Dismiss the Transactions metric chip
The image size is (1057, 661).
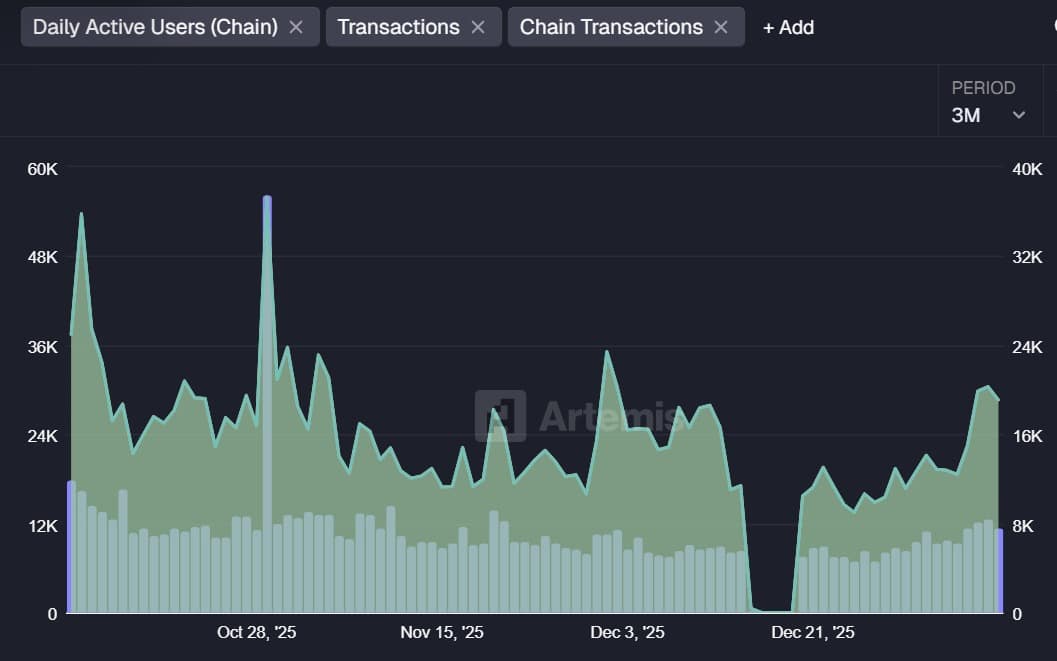click(x=478, y=27)
